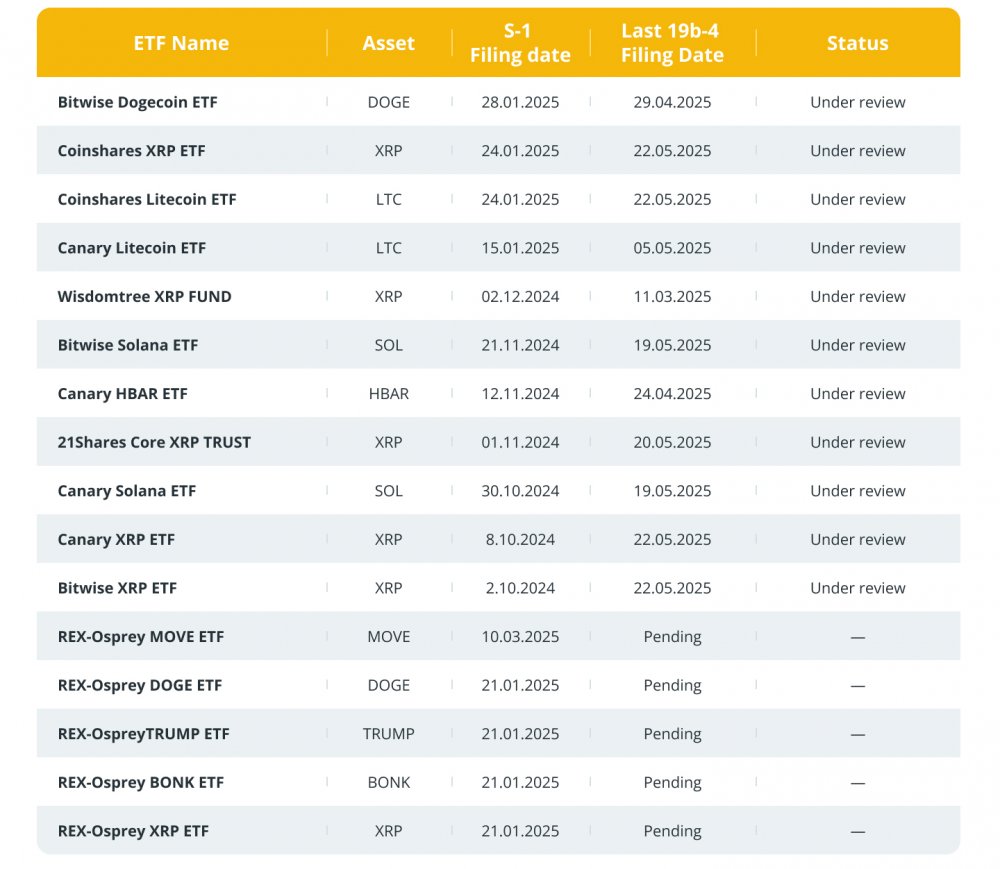
Task: Select the "REX-Osprey BONK ETF" name
Action: [140, 782]
